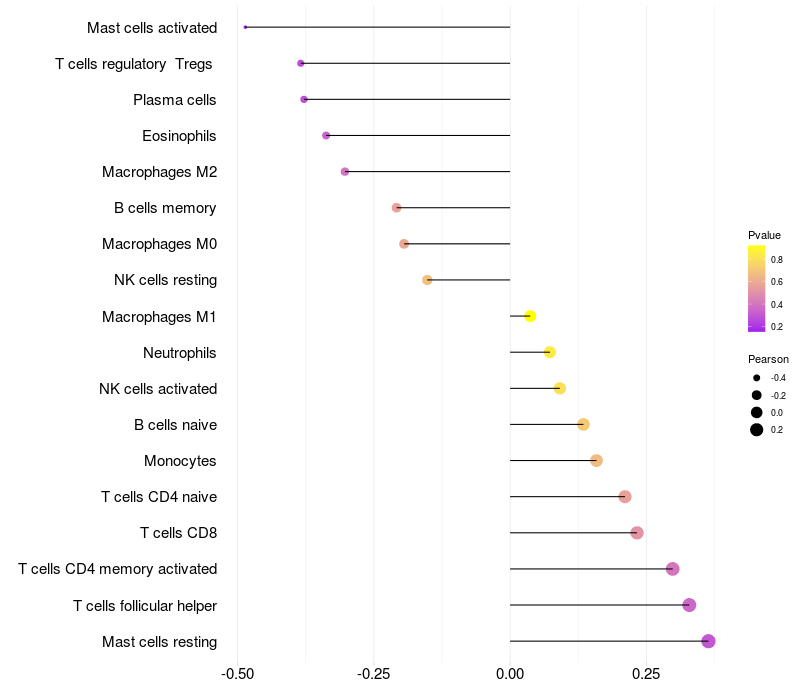Select the Monocytes data point

(x=596, y=461)
